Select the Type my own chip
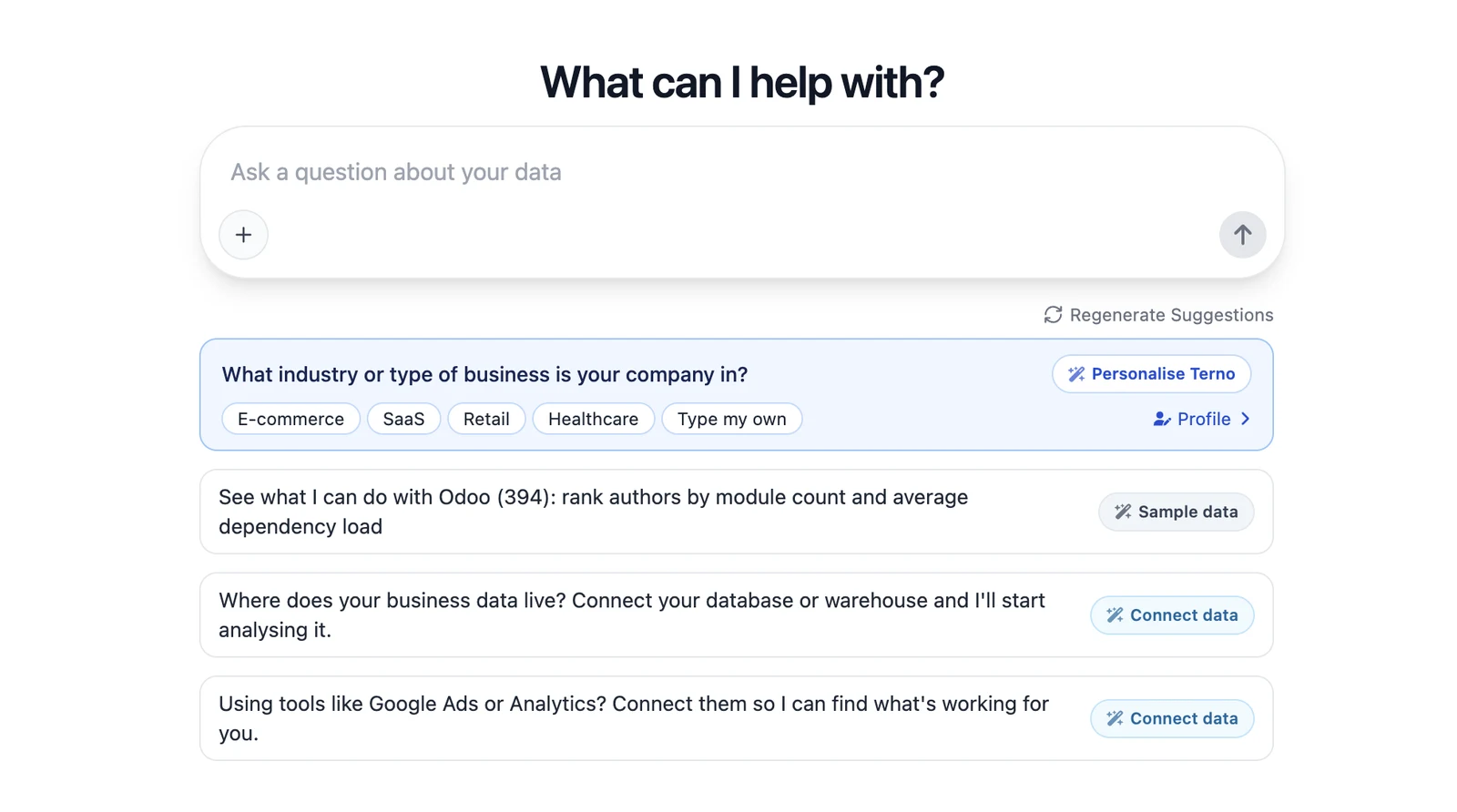 click(732, 419)
